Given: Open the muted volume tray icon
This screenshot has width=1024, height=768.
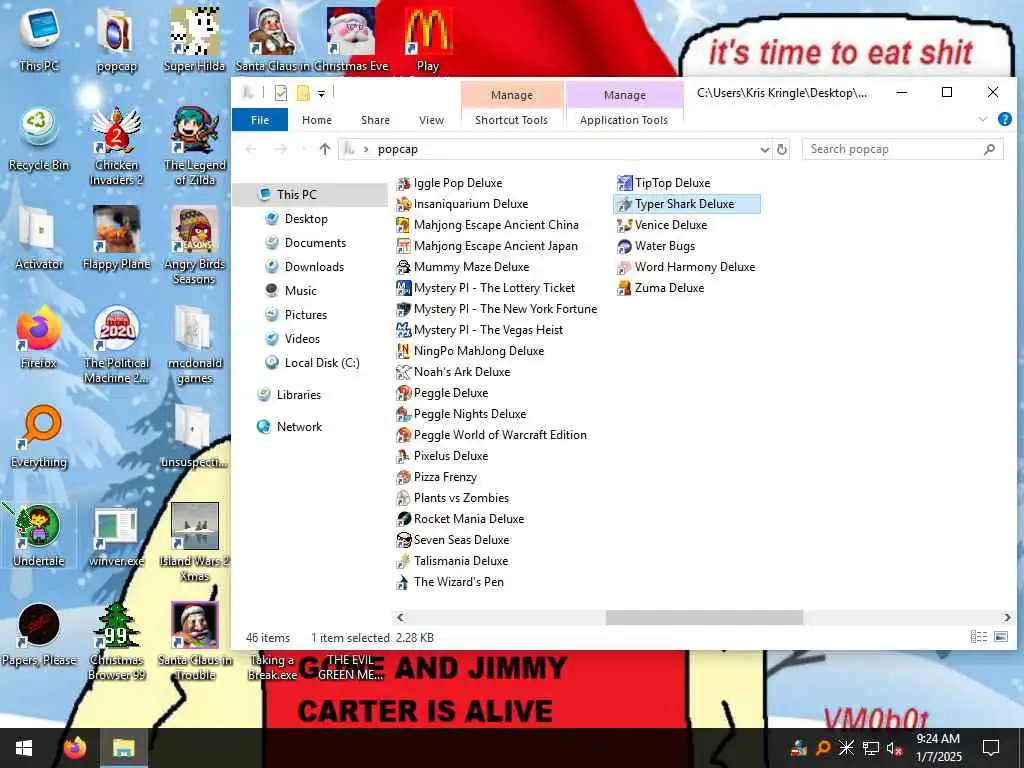Looking at the screenshot, I should point(893,748).
